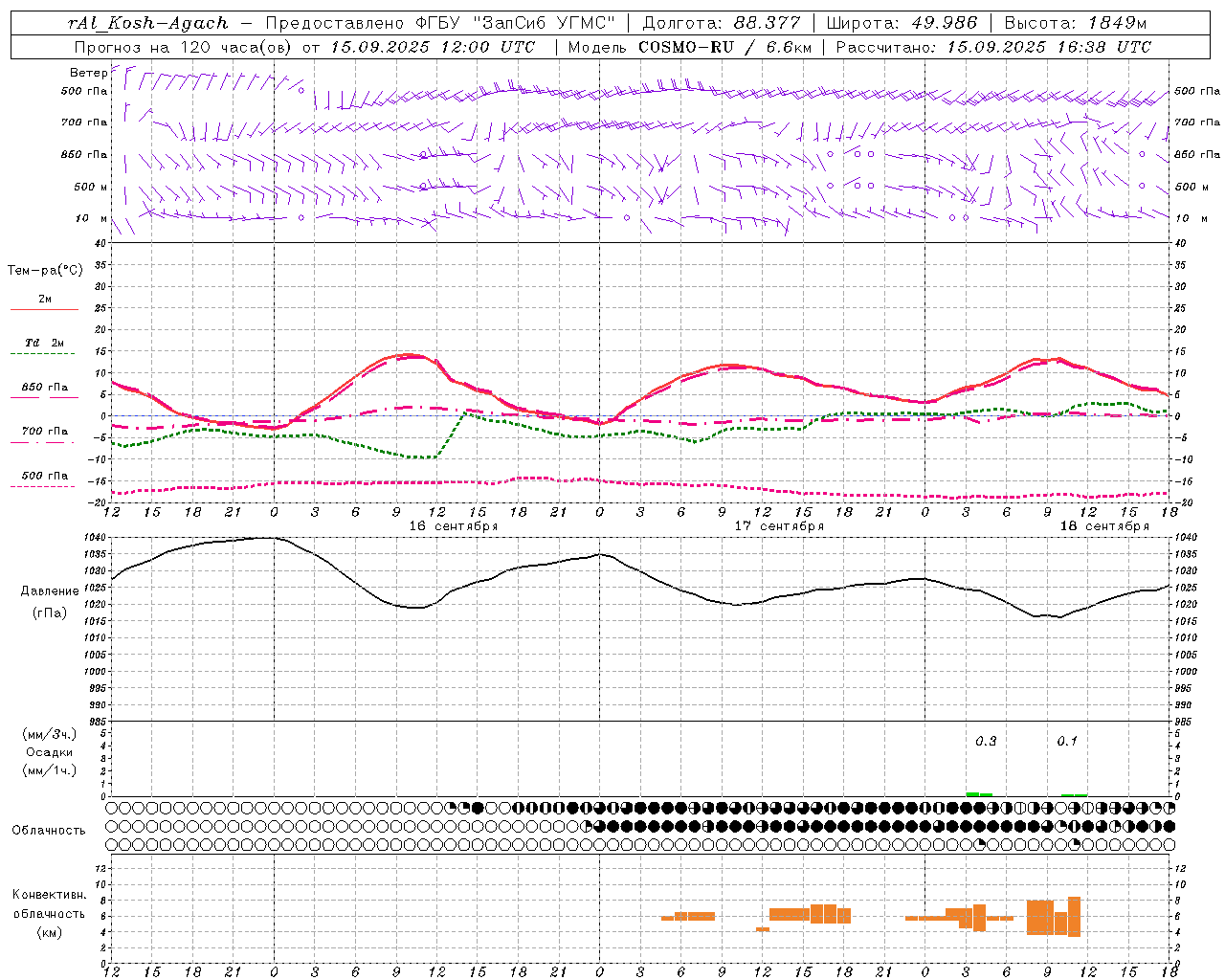Click the dotted pink 500 гПа legend line sample

44,486
